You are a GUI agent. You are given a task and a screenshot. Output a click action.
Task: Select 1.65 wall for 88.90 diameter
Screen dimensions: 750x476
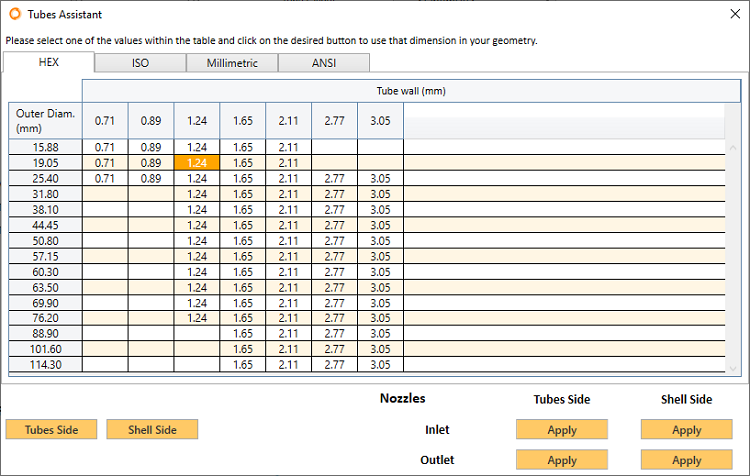[x=243, y=334]
